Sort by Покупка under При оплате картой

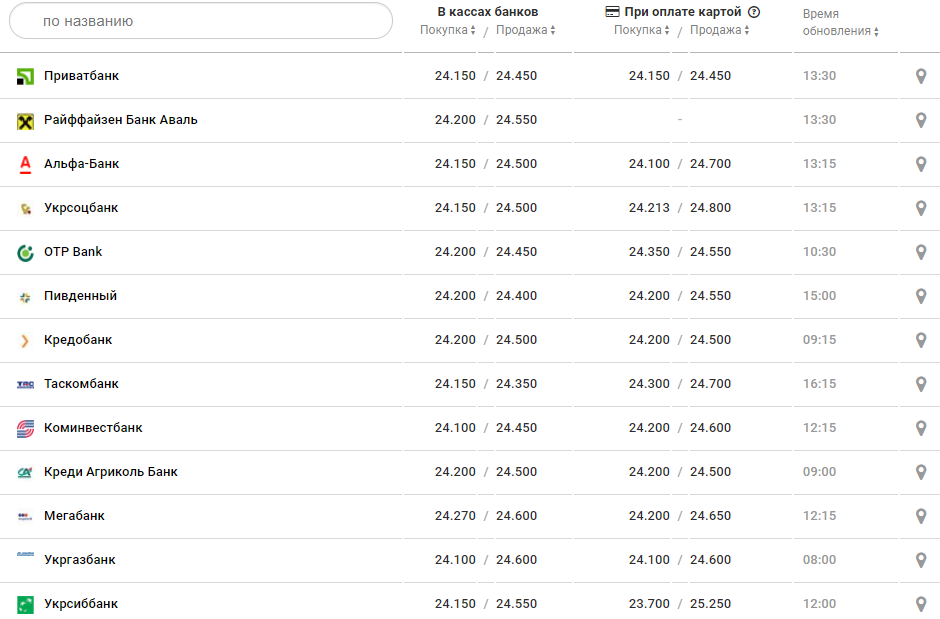click(642, 30)
